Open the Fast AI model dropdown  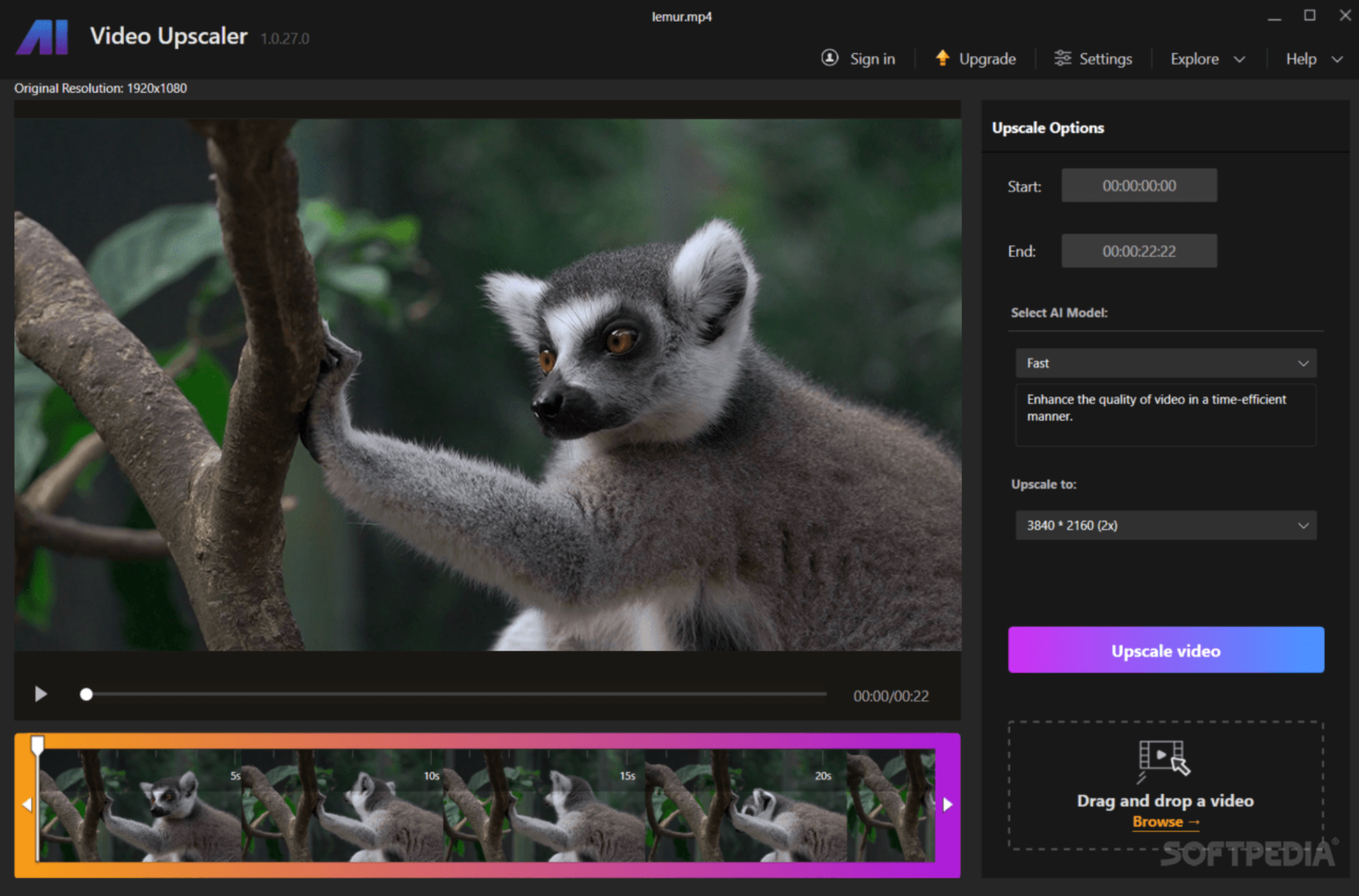point(1164,363)
